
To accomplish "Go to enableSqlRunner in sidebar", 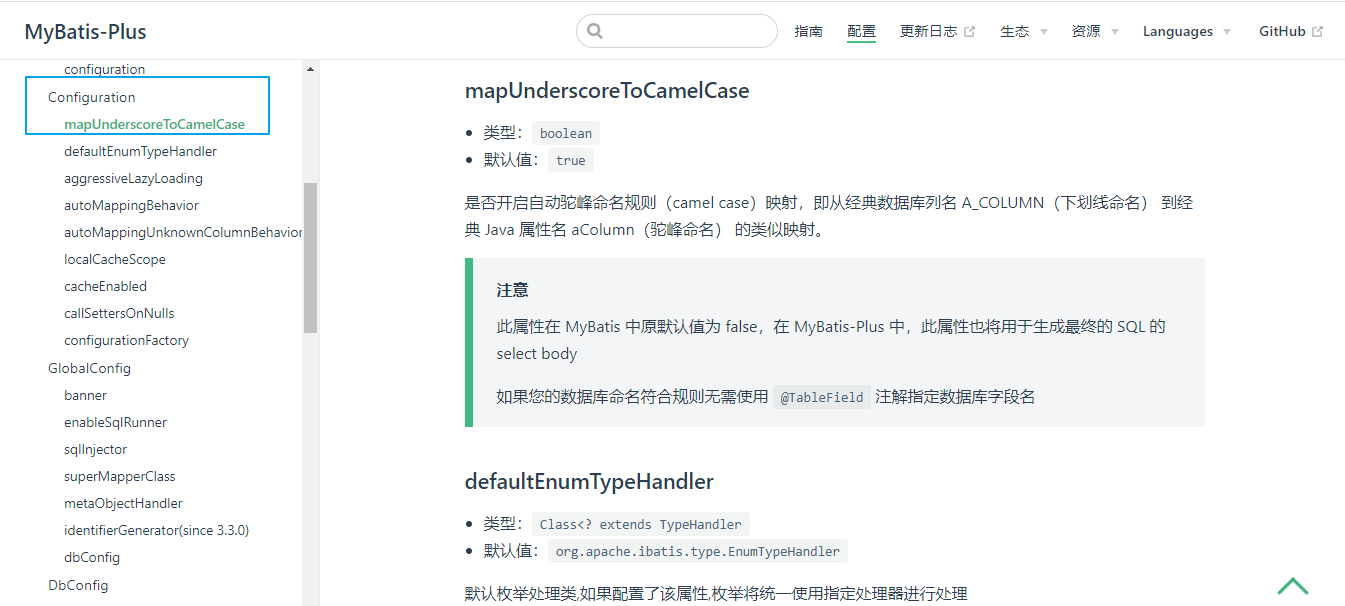I will [x=115, y=422].
